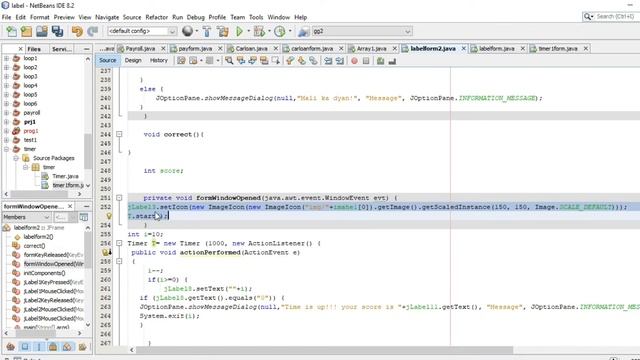The image size is (640, 360).
Task: Switch to the Array1.java tab
Action: click(371, 48)
